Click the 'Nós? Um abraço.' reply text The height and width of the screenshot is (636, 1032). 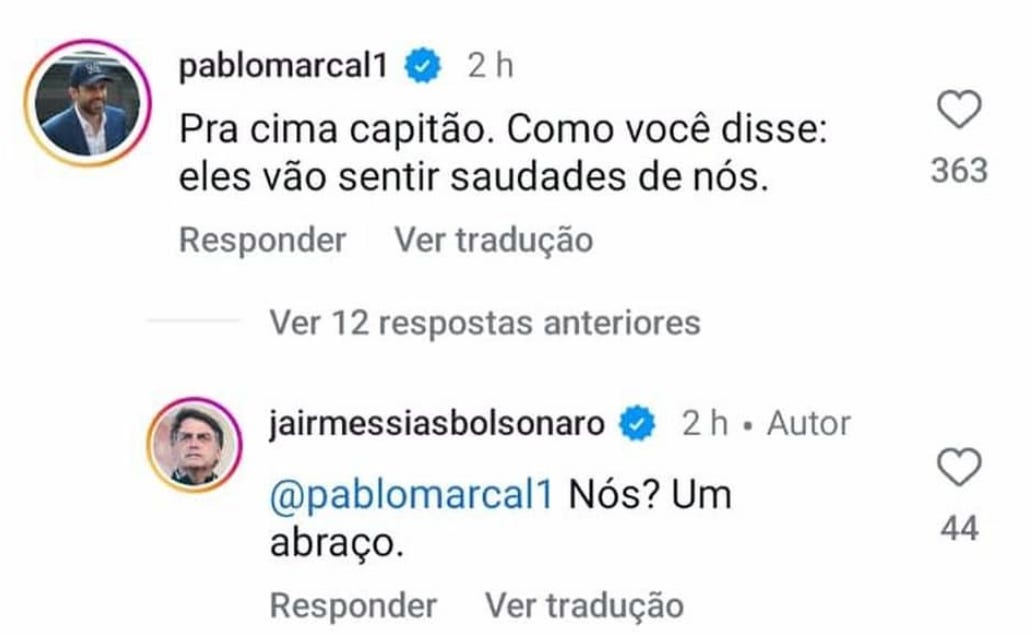[501, 519]
